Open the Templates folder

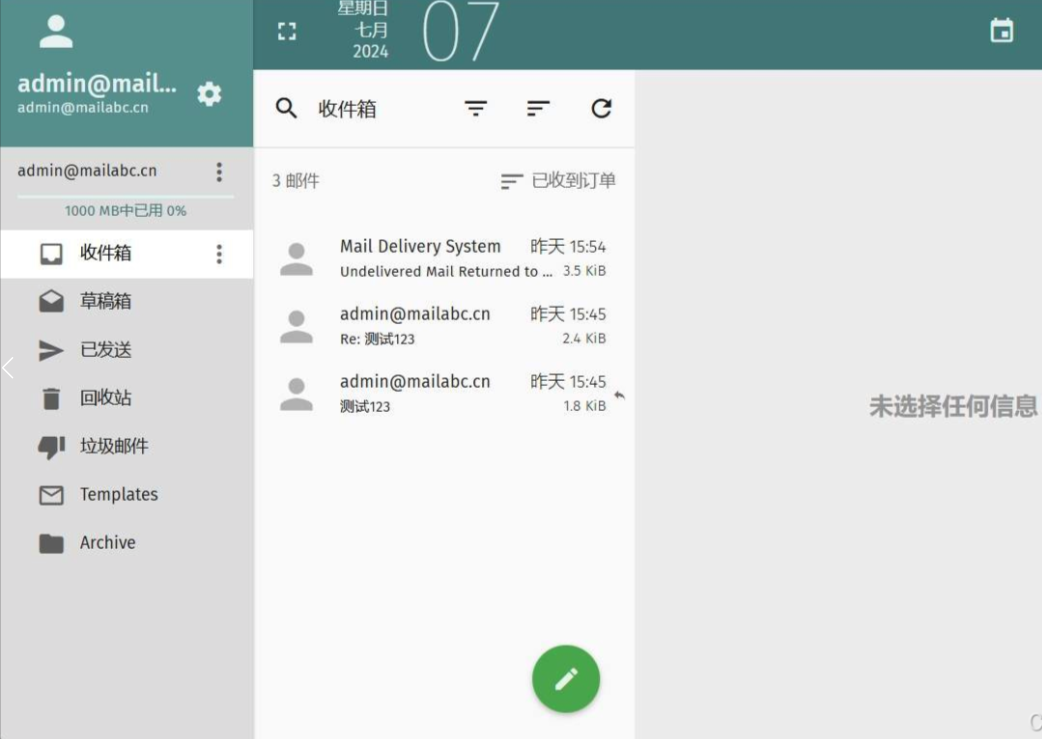[118, 494]
